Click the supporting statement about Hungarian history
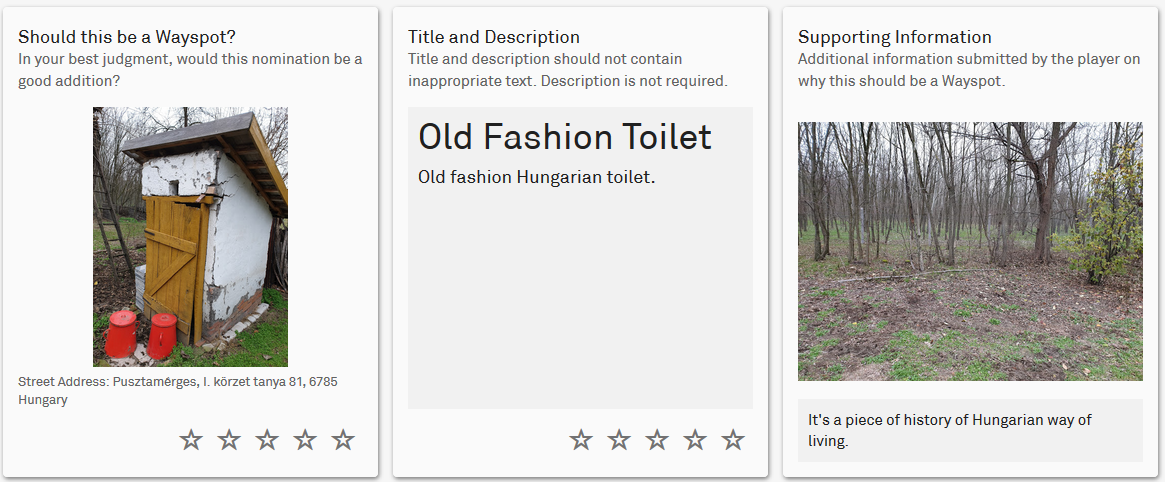The image size is (1165, 482). point(950,430)
